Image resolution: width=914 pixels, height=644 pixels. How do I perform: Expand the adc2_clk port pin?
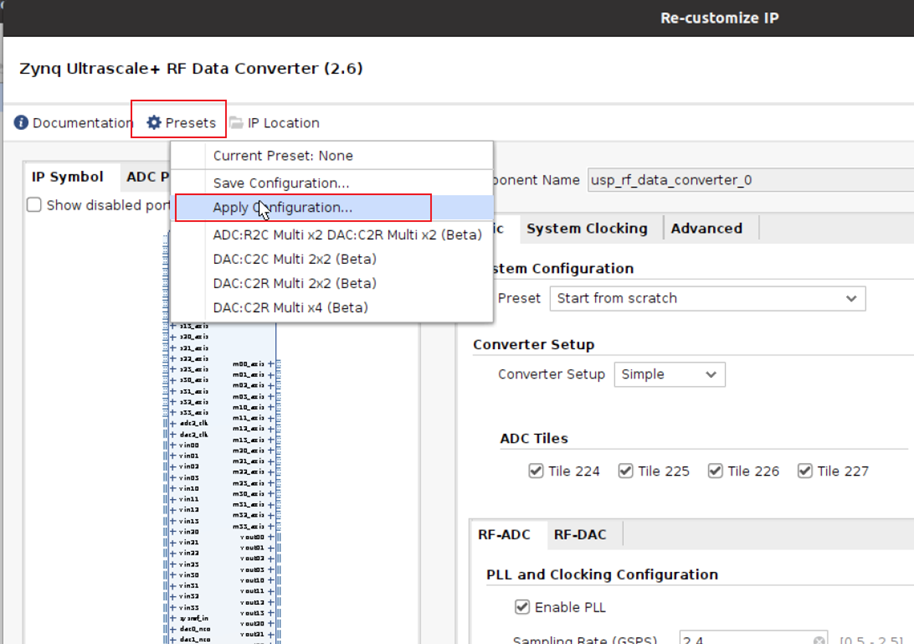point(173,423)
